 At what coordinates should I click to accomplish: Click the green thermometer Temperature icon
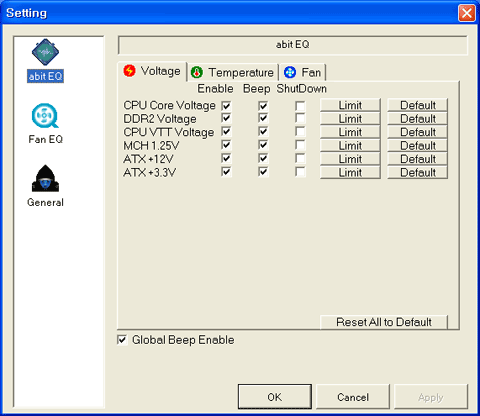tap(197, 72)
